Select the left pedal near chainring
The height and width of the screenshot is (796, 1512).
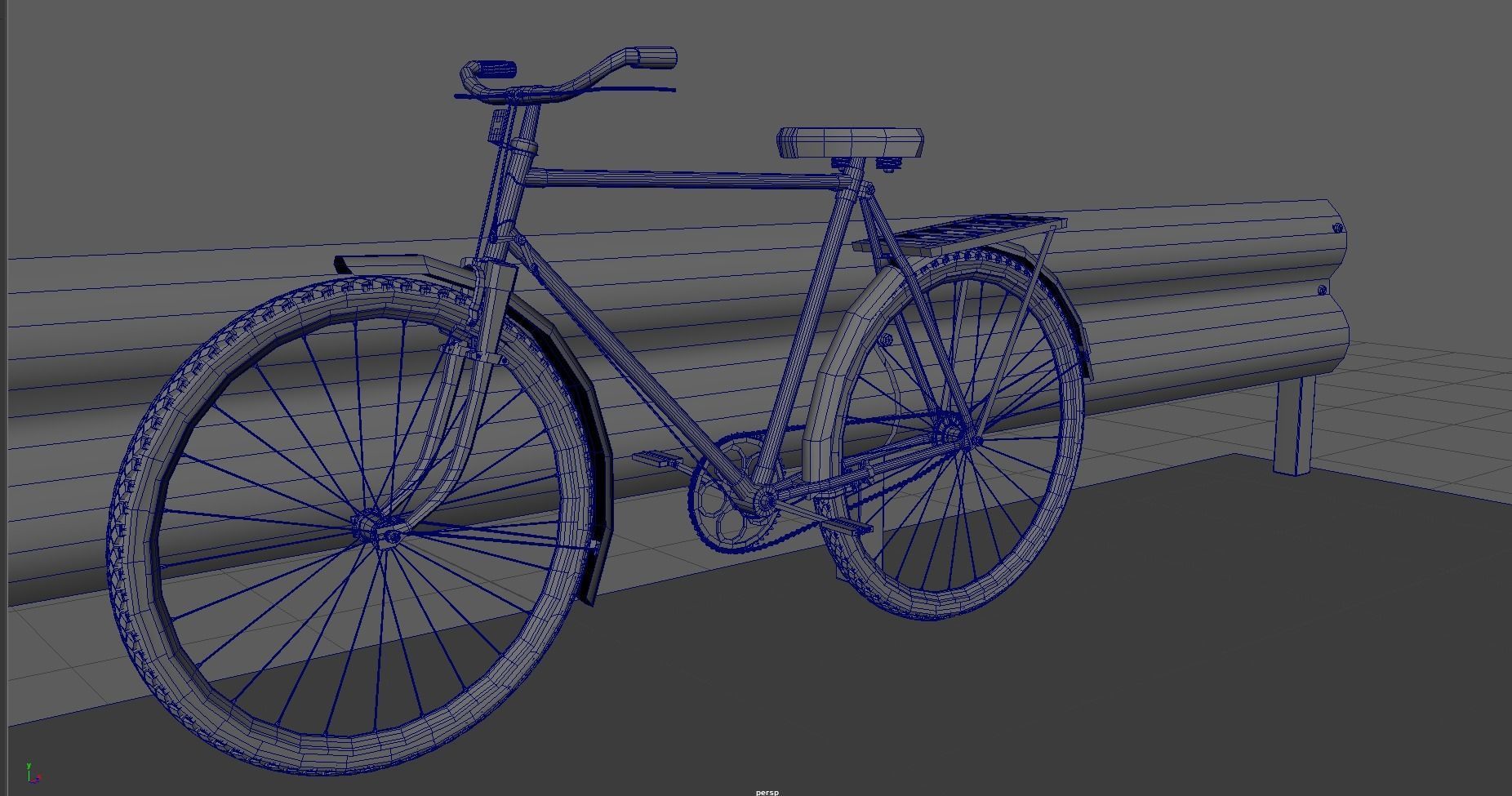(x=656, y=460)
